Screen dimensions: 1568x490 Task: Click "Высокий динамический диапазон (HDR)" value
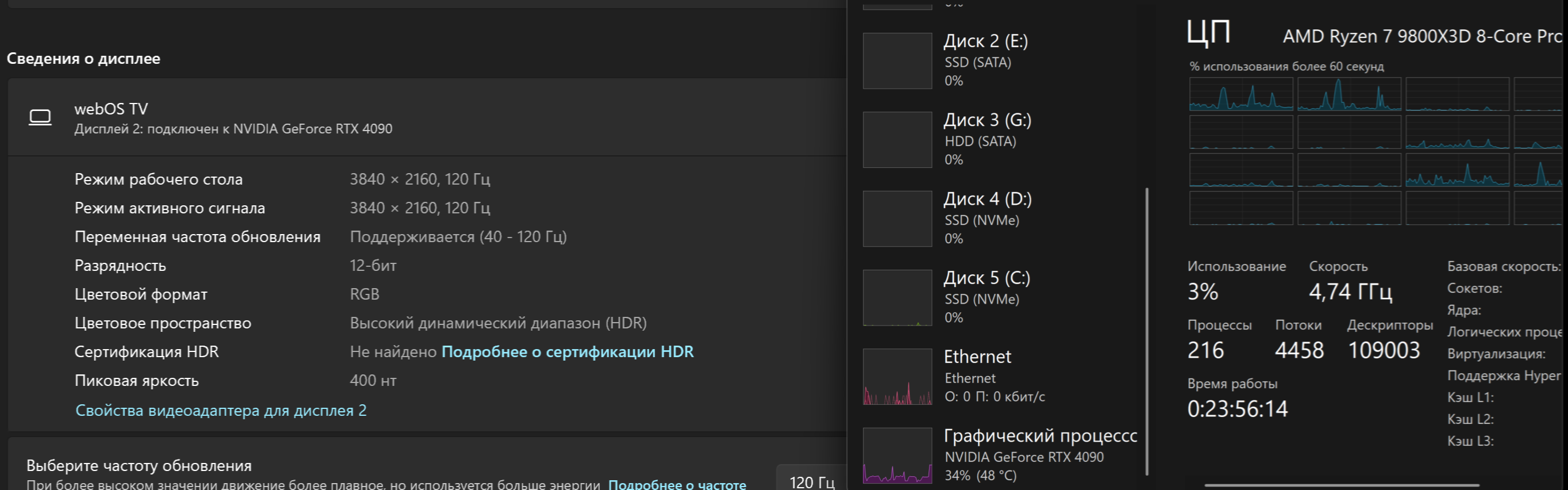coord(499,323)
